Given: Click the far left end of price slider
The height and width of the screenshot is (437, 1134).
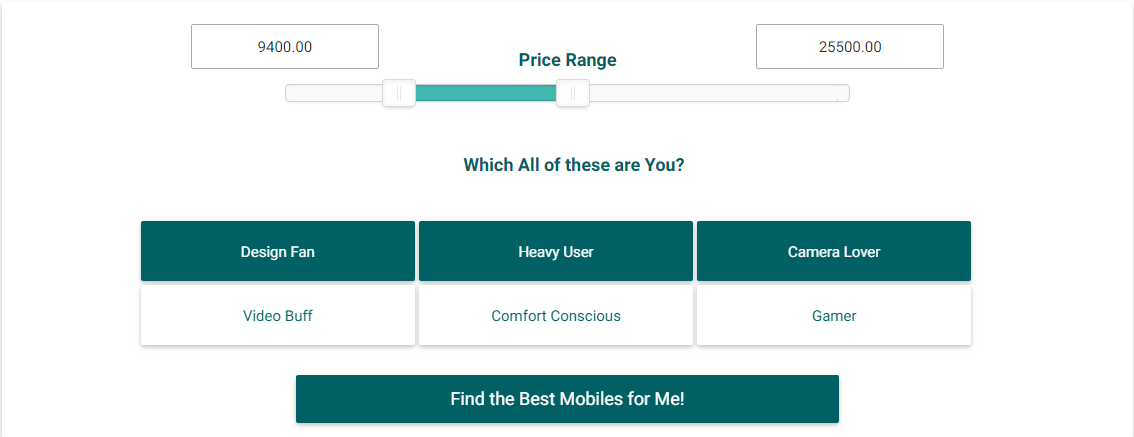Looking at the screenshot, I should pos(290,93).
